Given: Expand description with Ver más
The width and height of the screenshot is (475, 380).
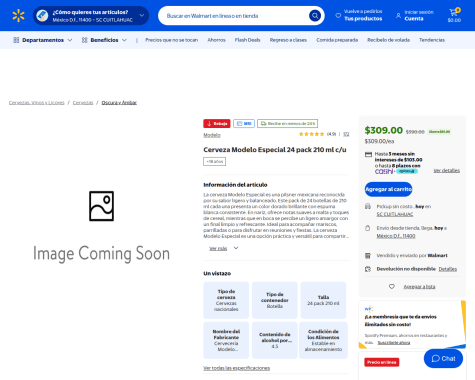Looking at the screenshot, I should (224, 248).
